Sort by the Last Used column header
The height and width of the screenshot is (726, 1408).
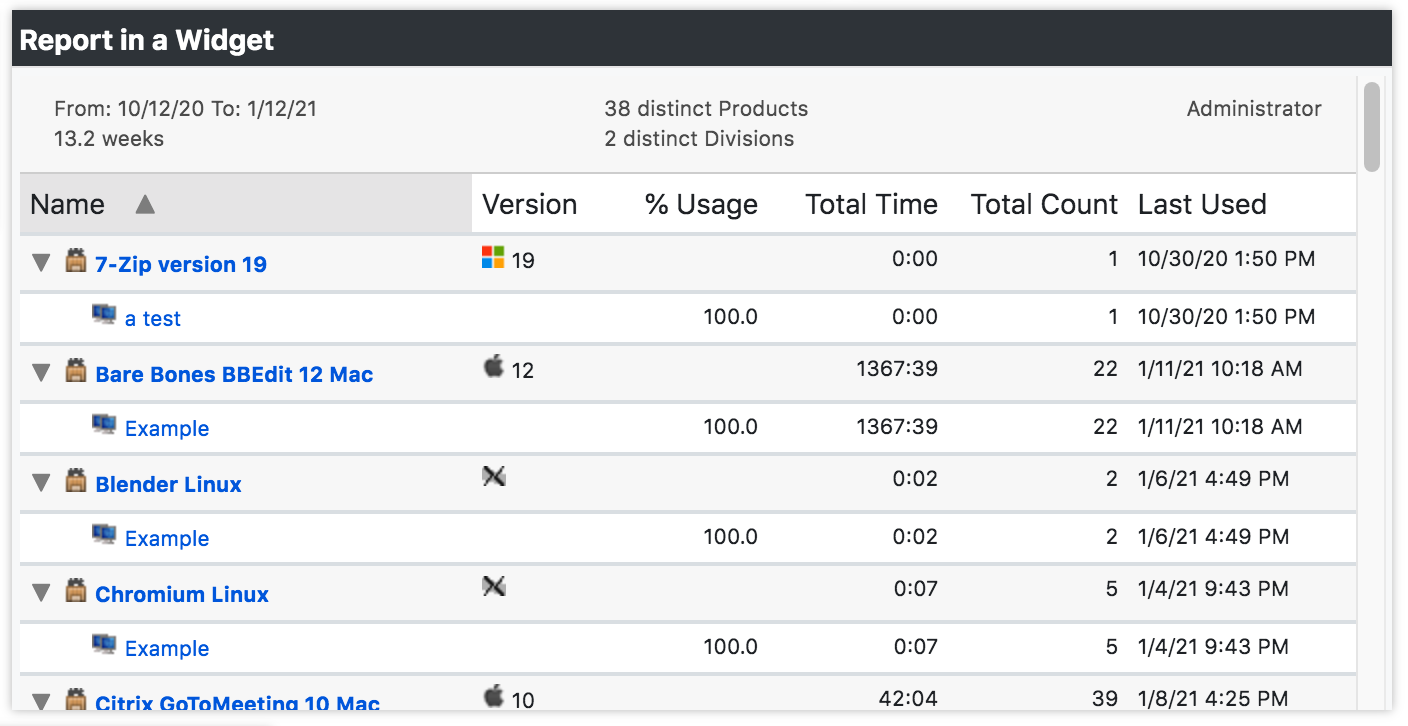(x=1202, y=205)
